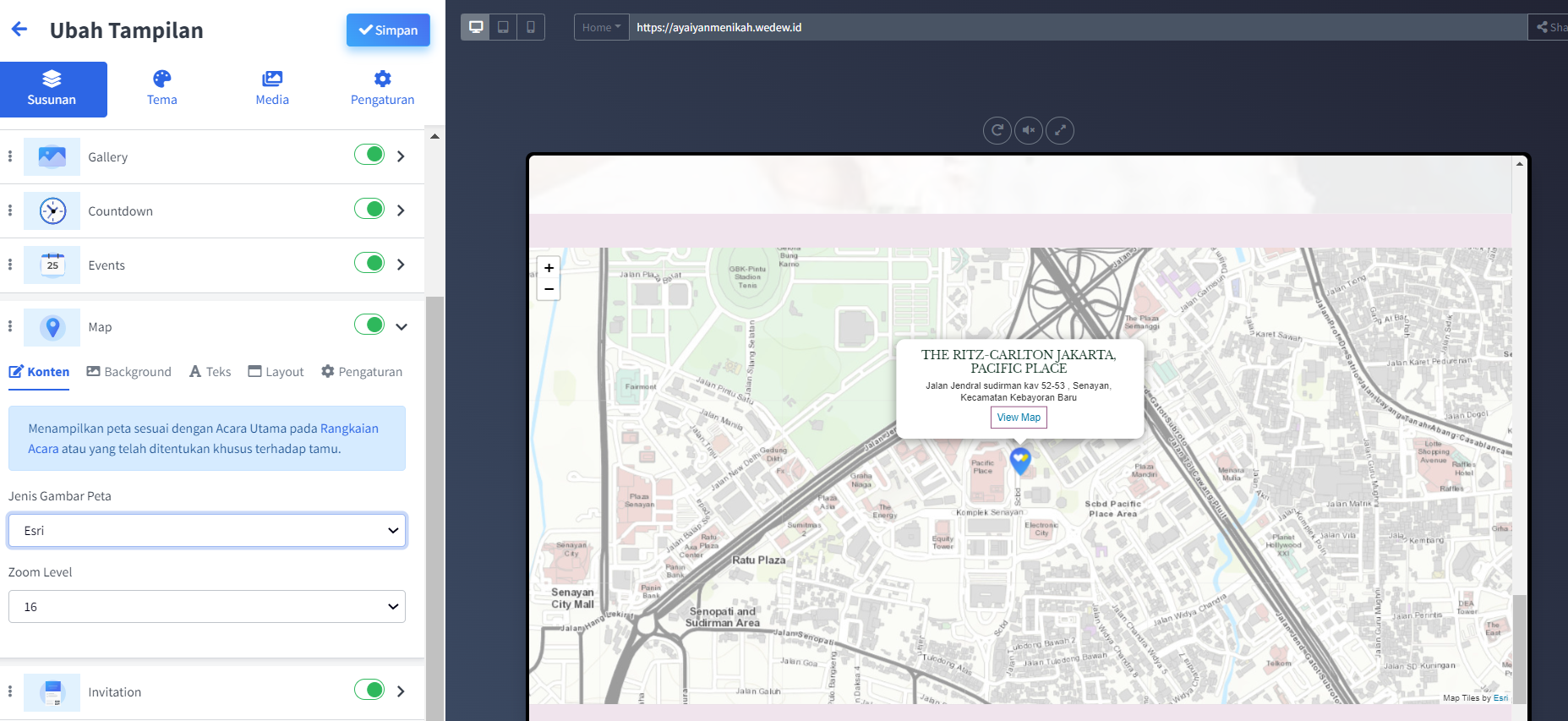Expand the Countdown section chevron

click(402, 210)
